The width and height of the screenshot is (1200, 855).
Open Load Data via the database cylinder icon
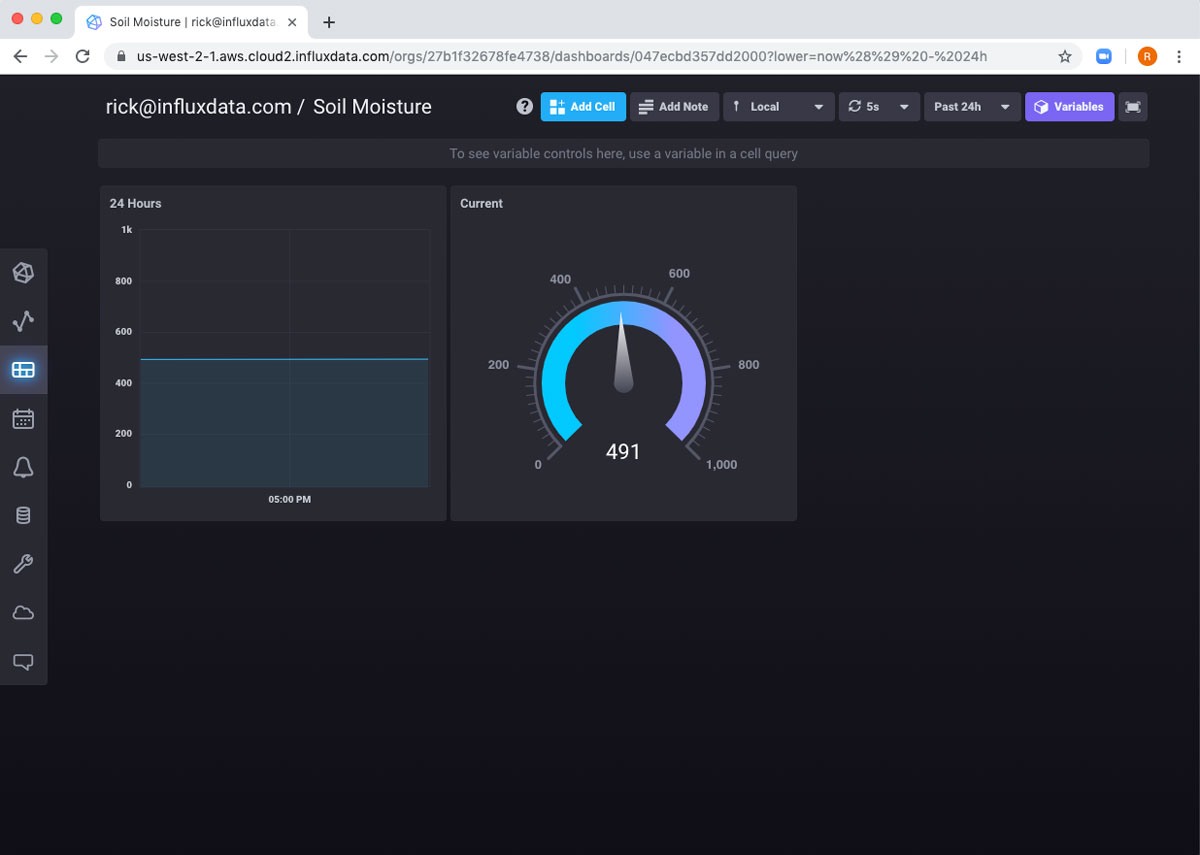[23, 516]
